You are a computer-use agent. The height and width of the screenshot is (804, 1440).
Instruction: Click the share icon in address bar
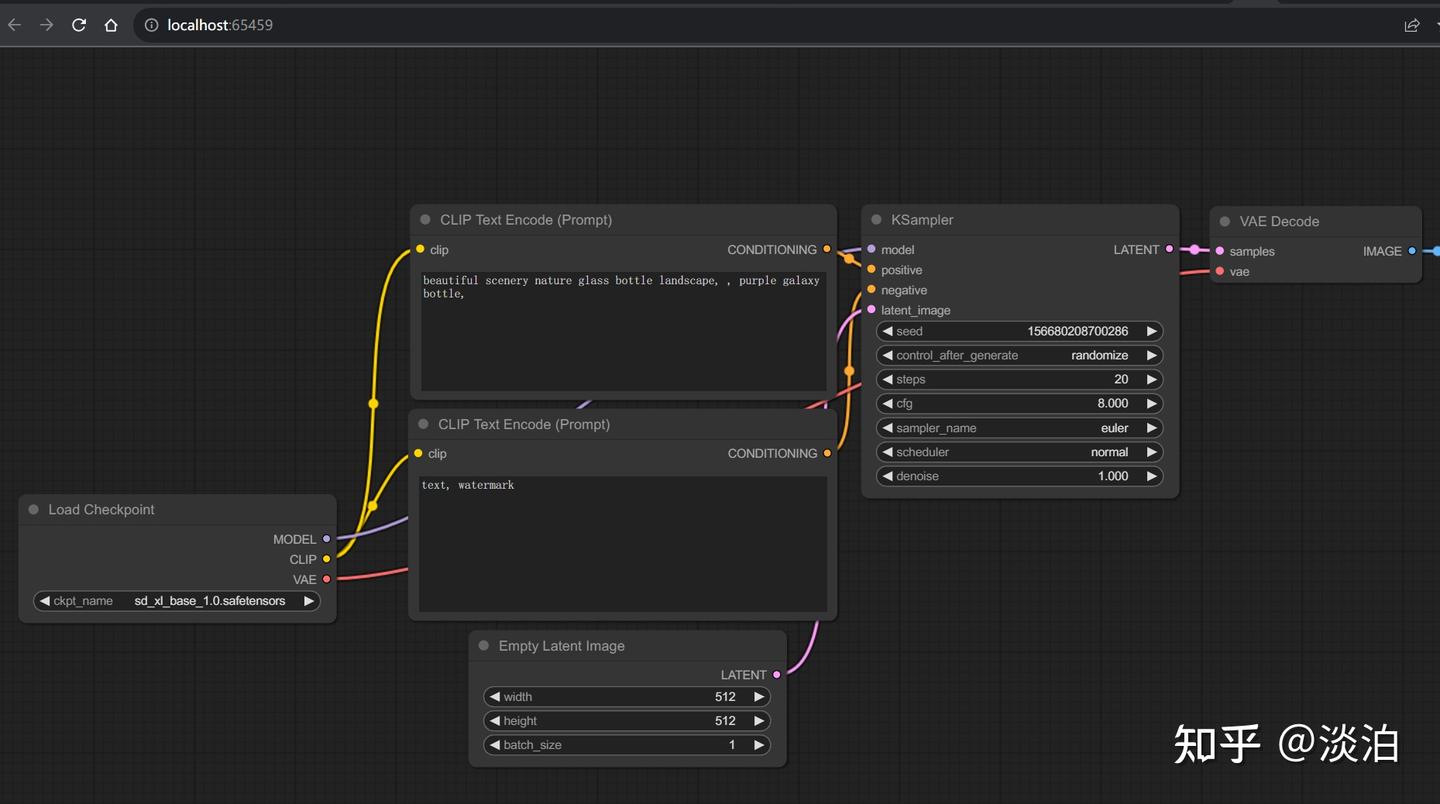tap(1411, 25)
